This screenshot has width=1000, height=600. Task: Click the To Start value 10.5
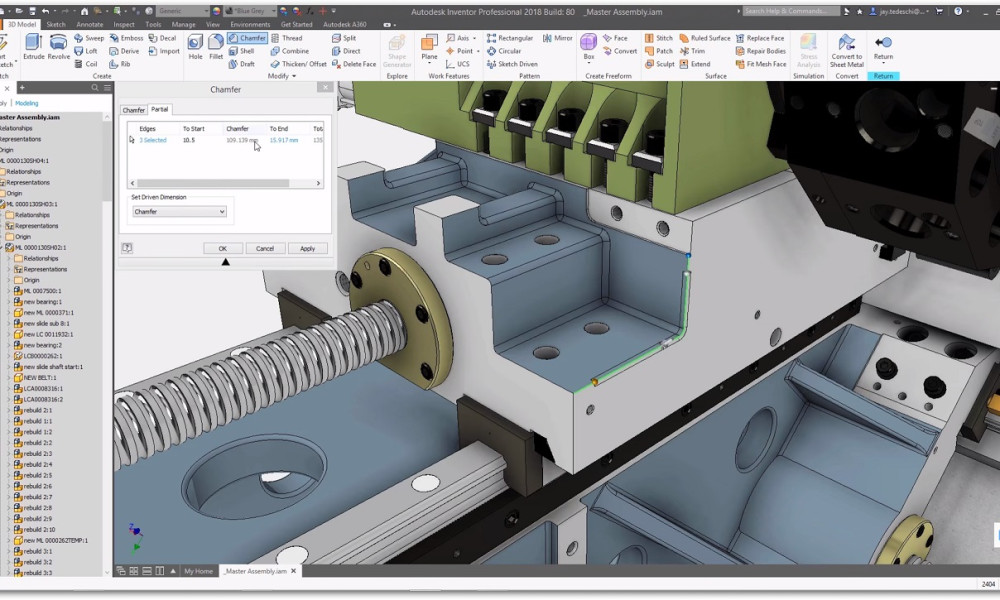(189, 140)
